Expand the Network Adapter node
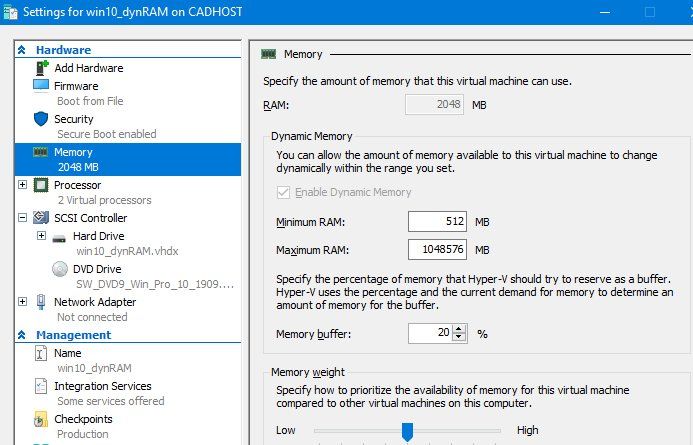 coord(23,301)
